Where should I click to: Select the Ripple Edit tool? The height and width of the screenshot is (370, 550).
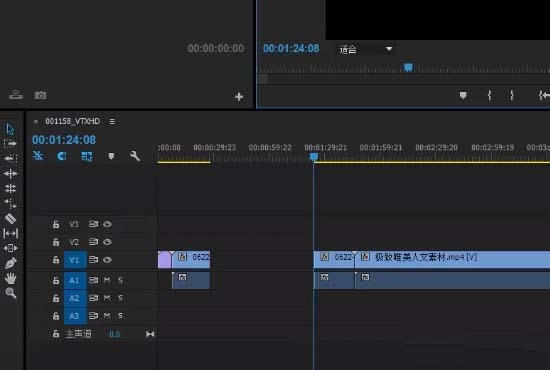[x=11, y=159]
